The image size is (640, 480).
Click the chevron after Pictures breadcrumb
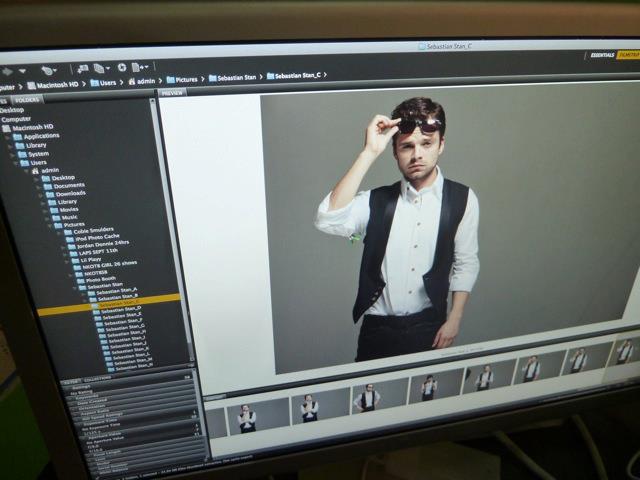tap(202, 79)
